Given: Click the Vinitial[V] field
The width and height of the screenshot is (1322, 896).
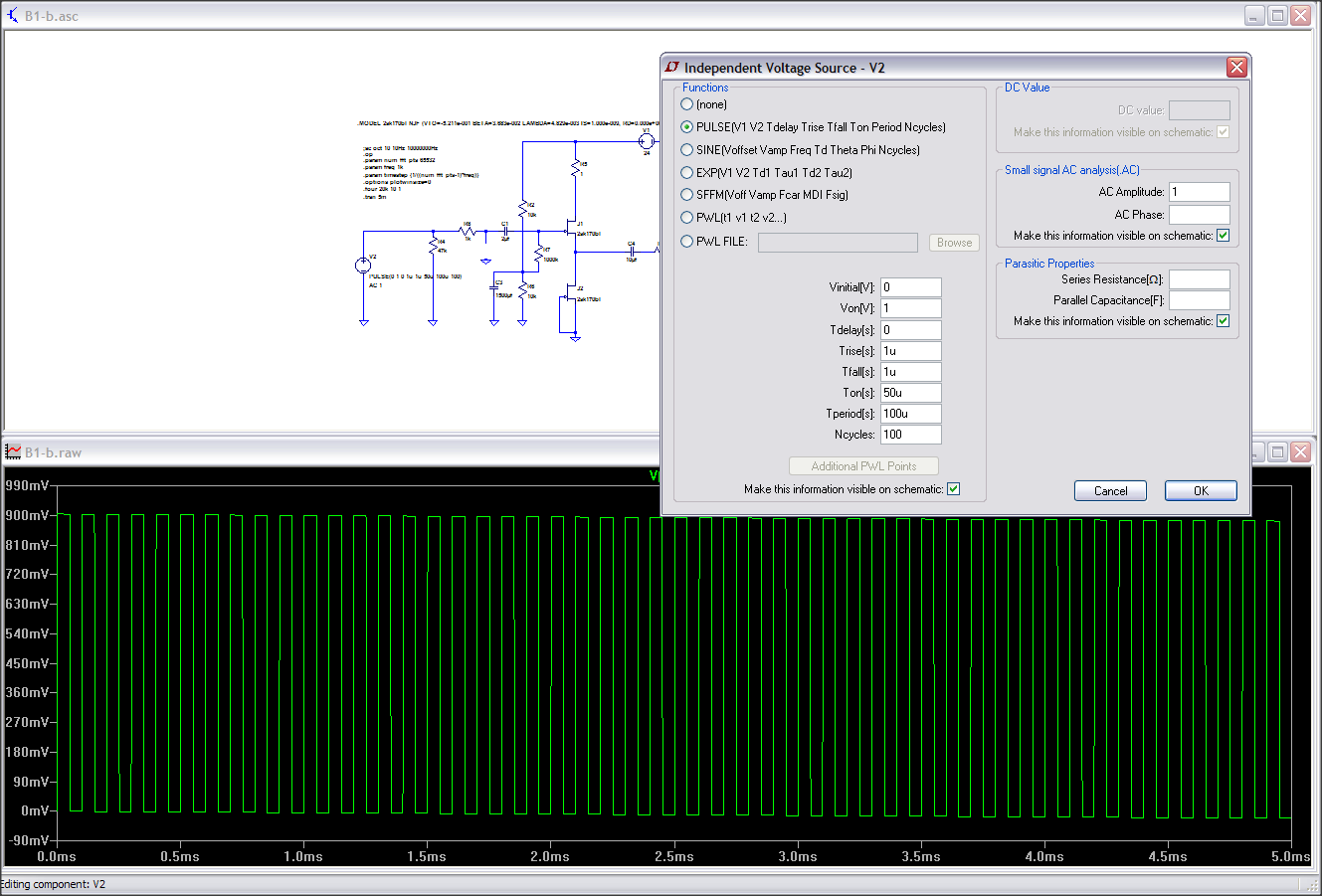Looking at the screenshot, I should point(910,287).
